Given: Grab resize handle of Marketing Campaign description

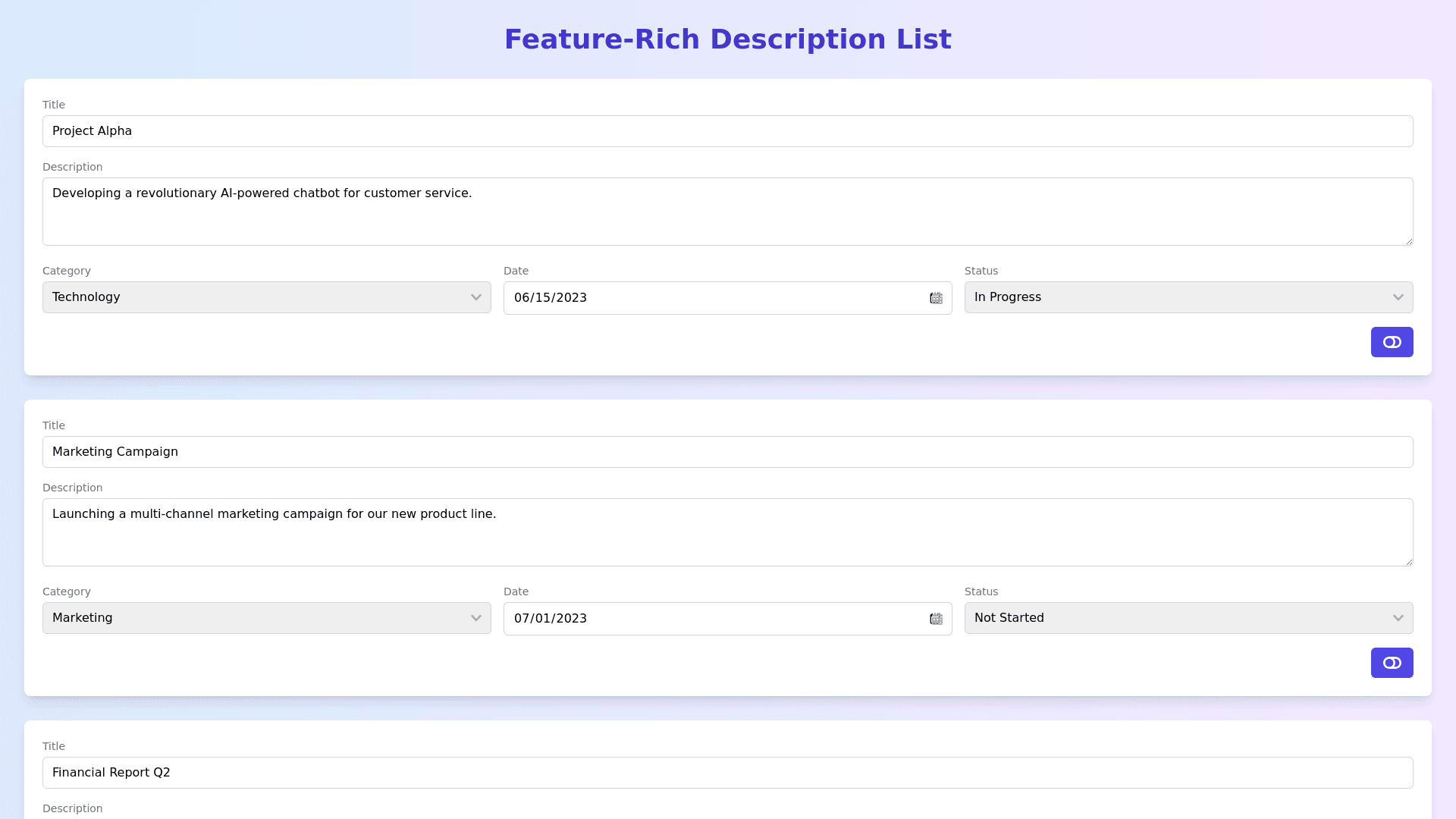Looking at the screenshot, I should 1409,562.
